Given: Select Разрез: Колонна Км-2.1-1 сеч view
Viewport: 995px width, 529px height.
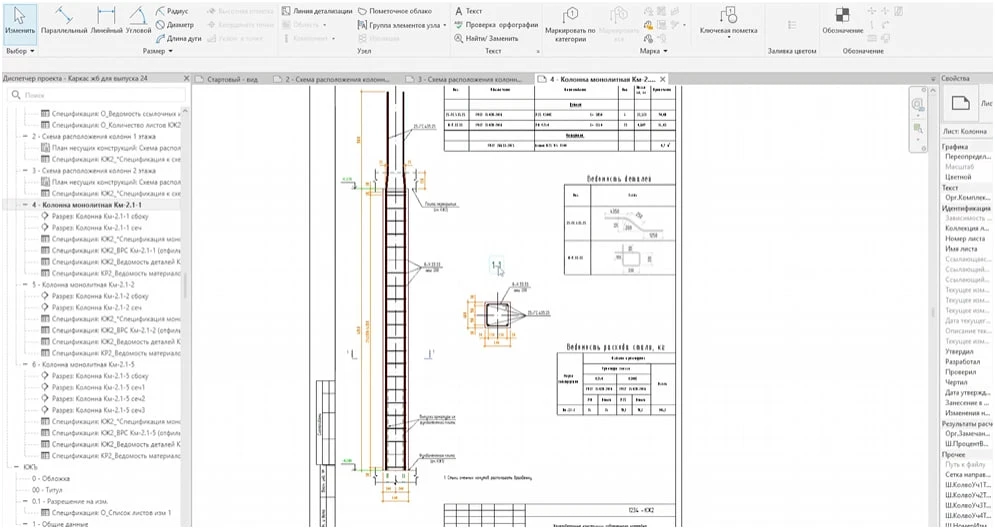Looking at the screenshot, I should (x=91, y=228).
